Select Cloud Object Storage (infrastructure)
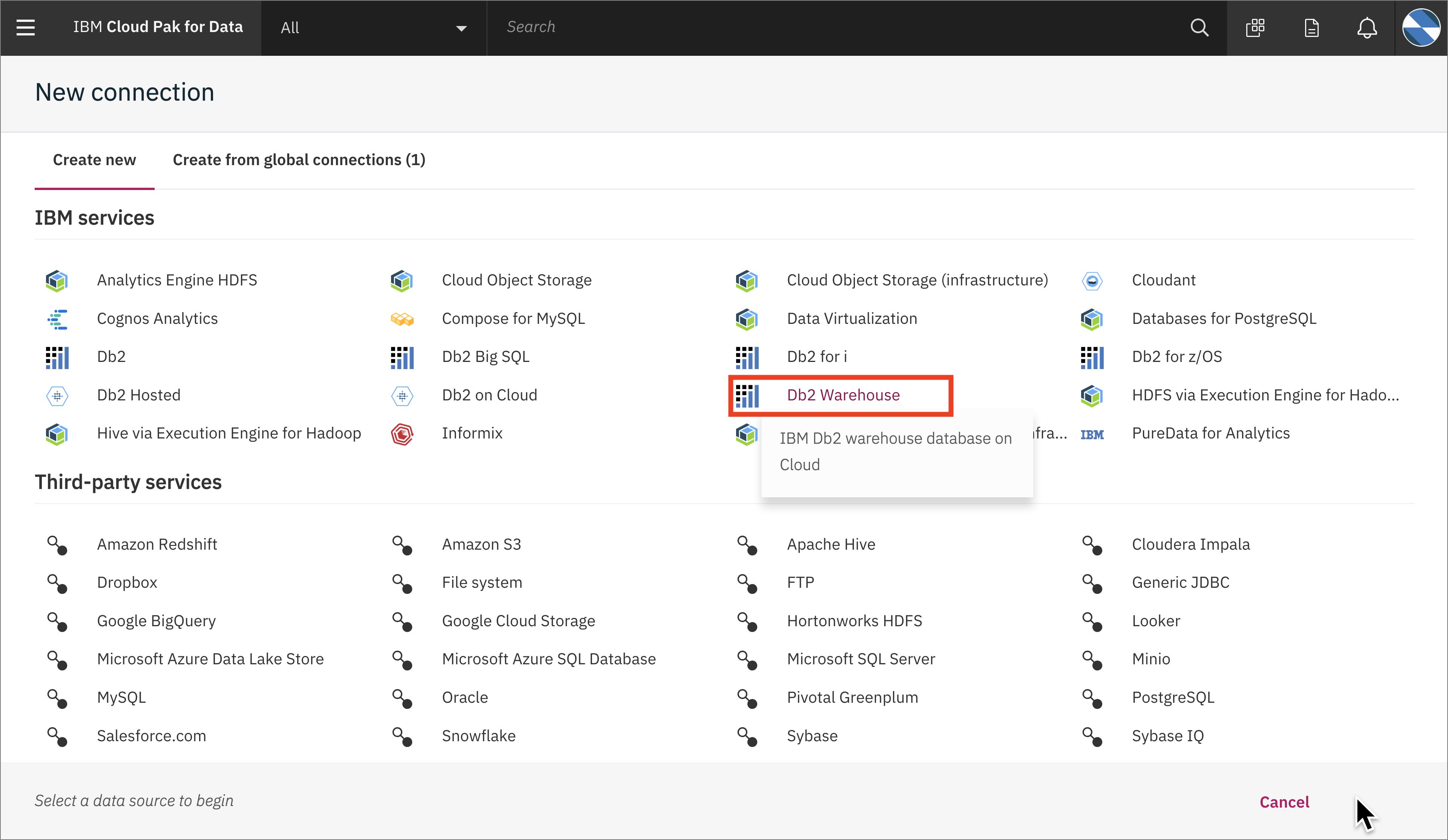This screenshot has height=840, width=1448. coord(917,280)
